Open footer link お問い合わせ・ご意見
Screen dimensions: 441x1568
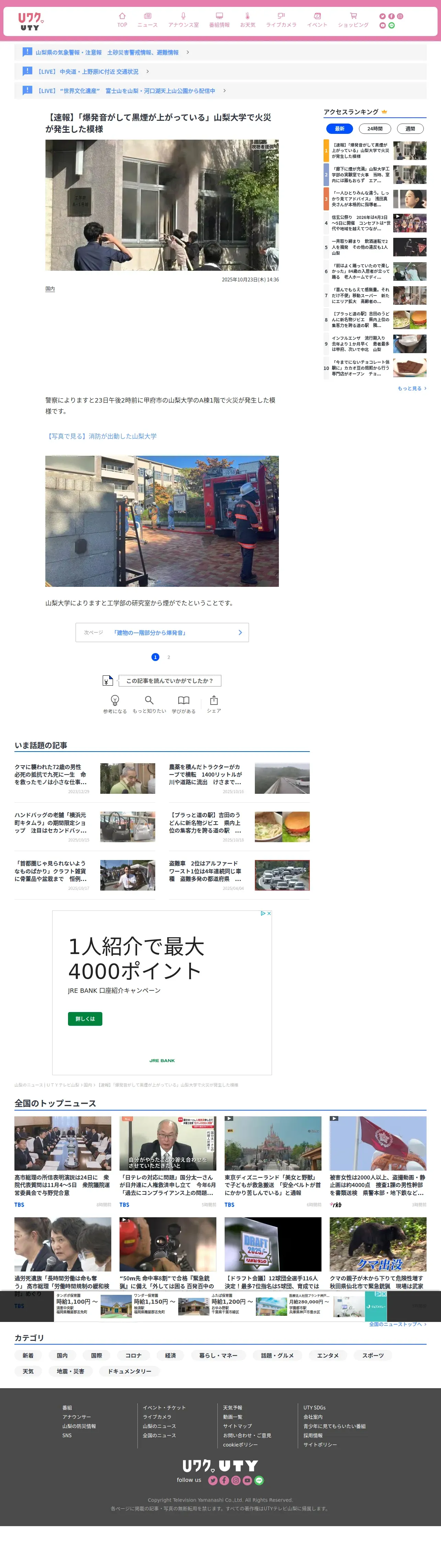coord(247,1435)
